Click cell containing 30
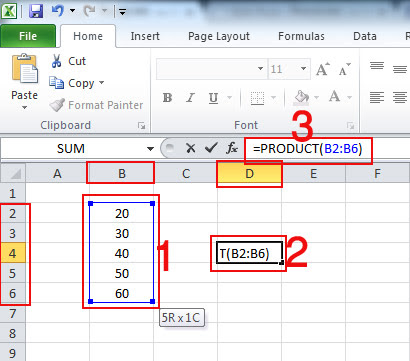The width and height of the screenshot is (410, 361). (122, 233)
